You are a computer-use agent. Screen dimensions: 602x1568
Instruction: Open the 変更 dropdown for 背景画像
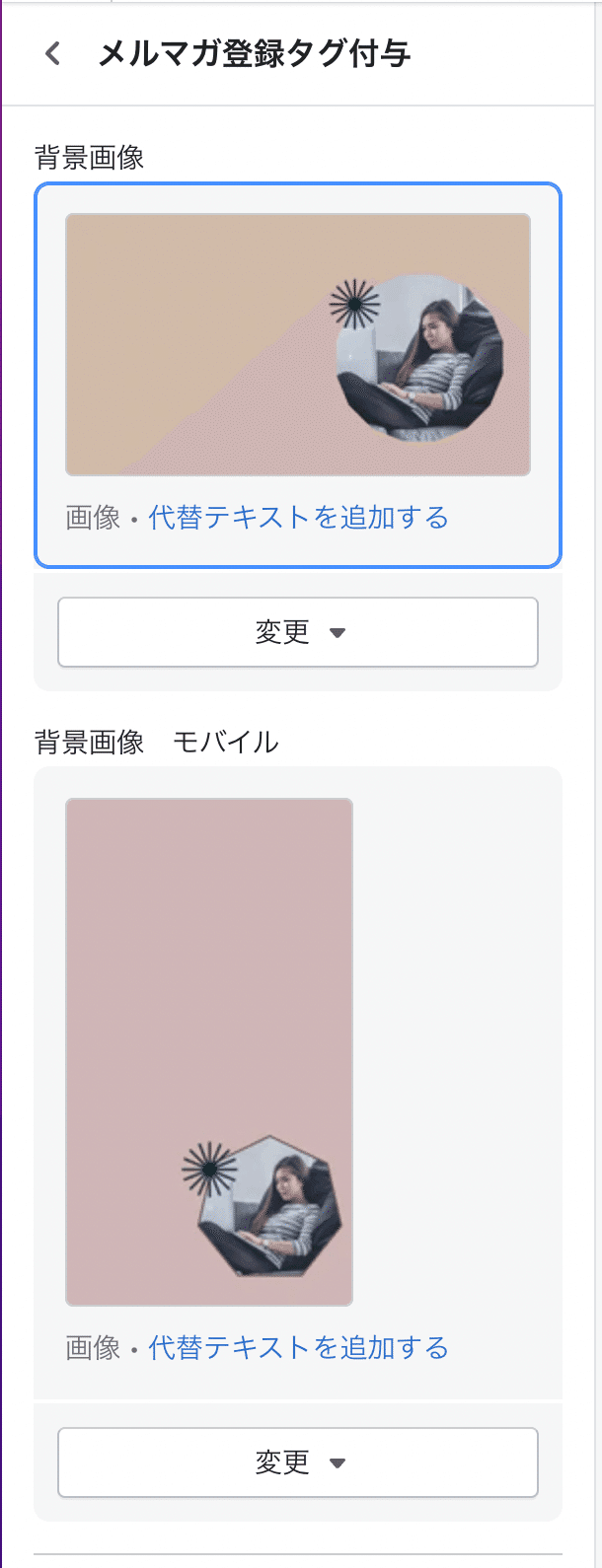pos(298,632)
